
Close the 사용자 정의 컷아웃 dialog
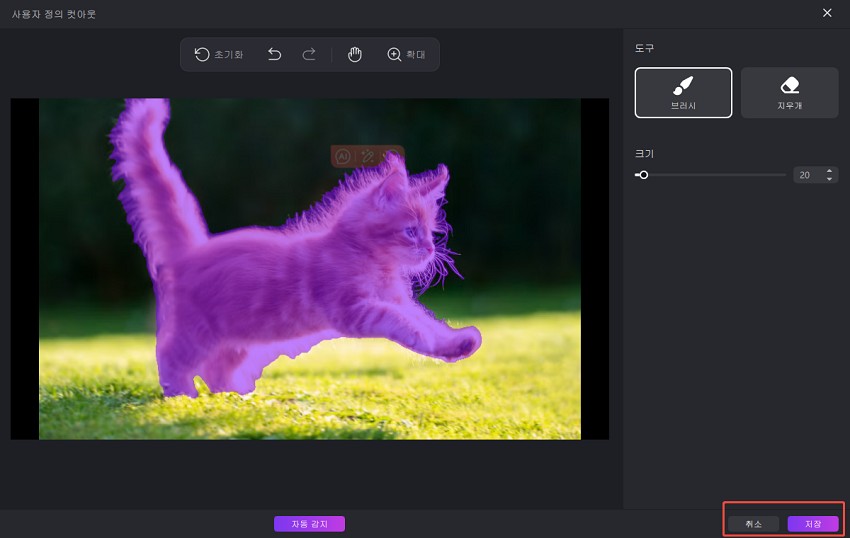[x=827, y=13]
